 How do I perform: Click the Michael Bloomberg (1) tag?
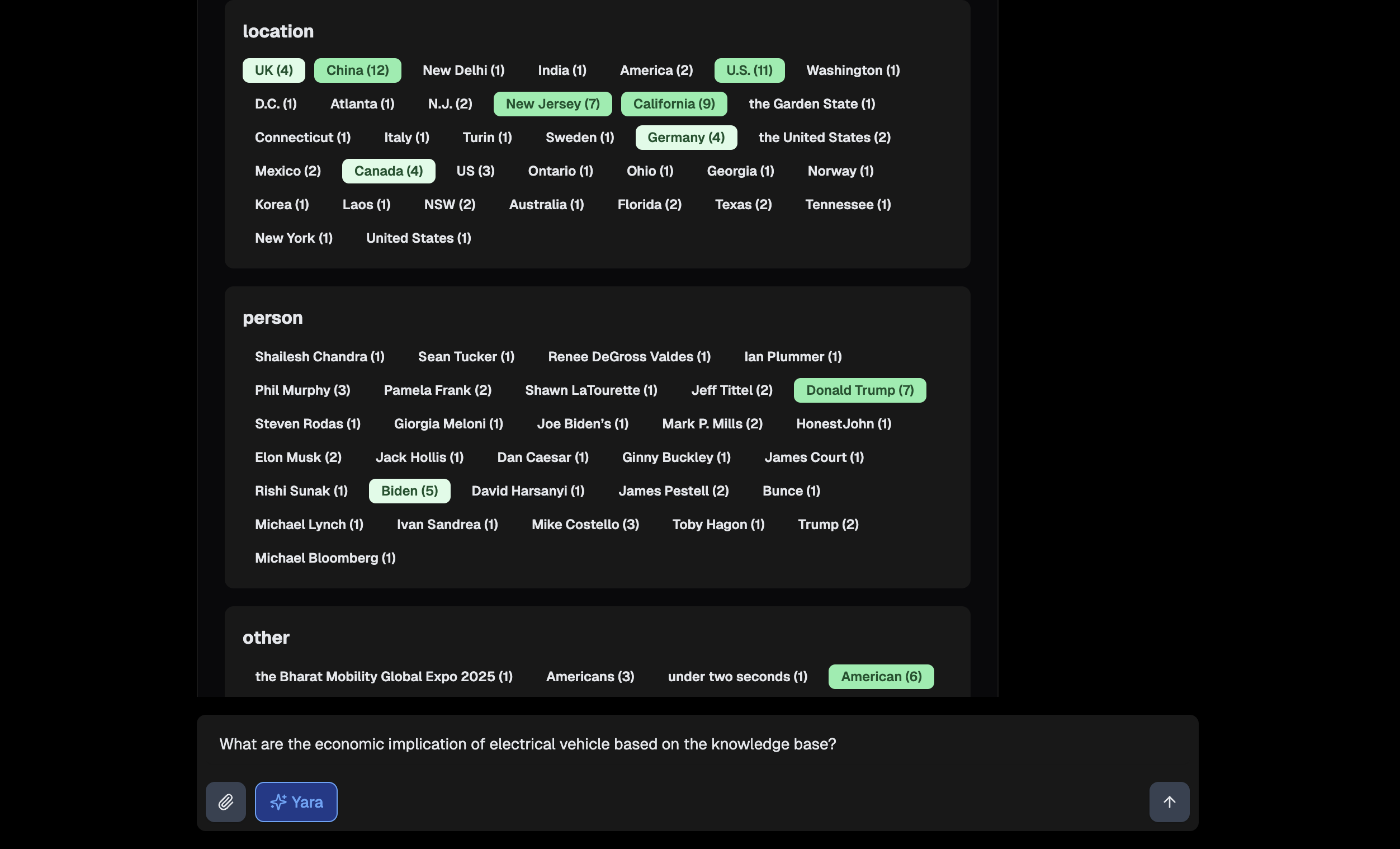(325, 558)
